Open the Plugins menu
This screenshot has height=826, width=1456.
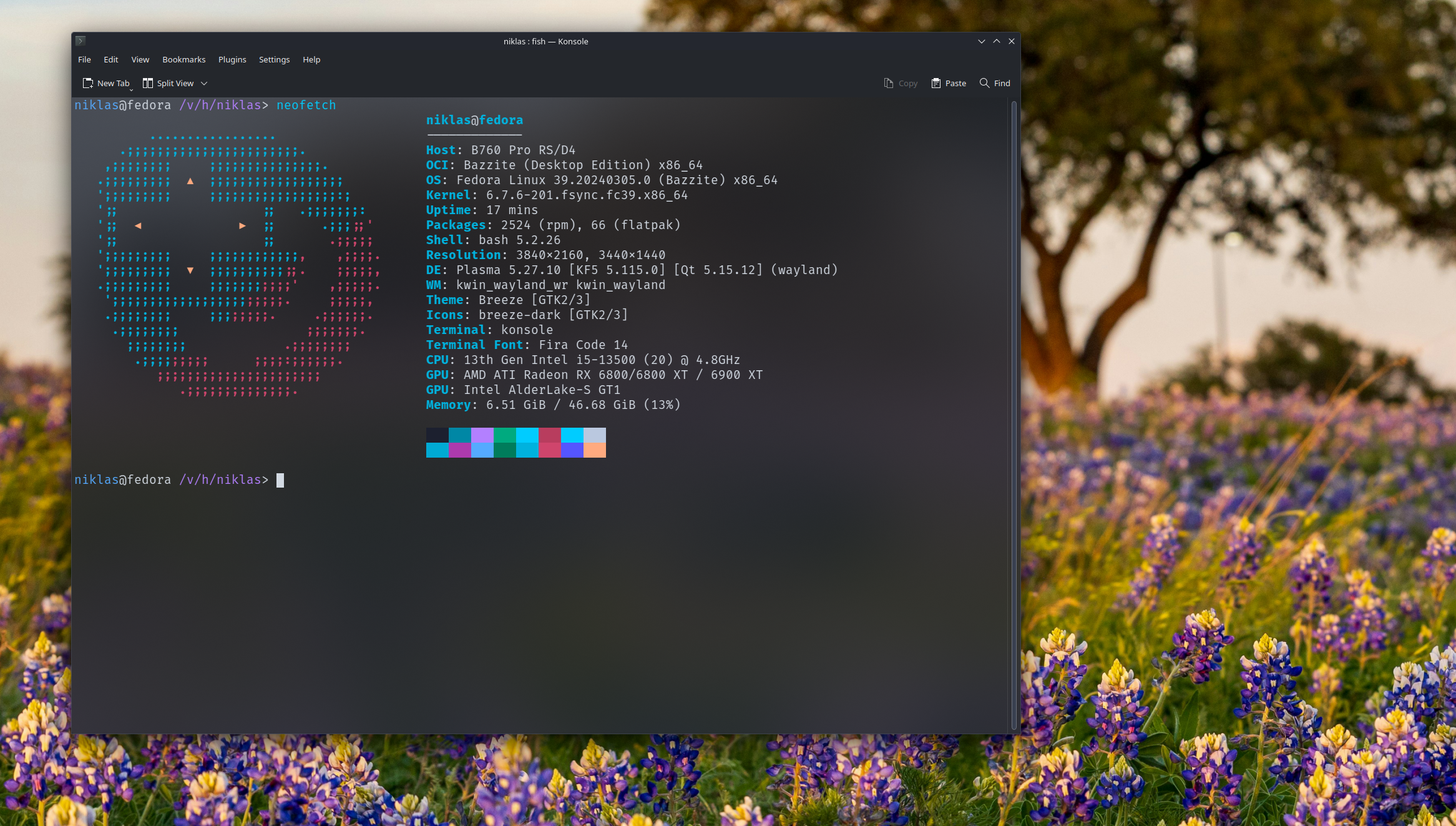click(x=232, y=59)
